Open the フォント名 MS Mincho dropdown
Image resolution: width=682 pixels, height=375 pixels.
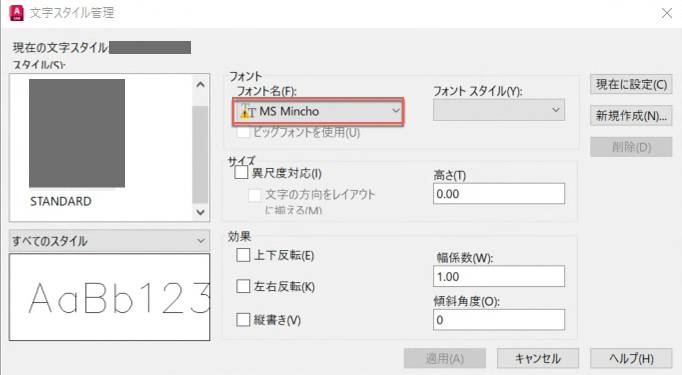(318, 111)
